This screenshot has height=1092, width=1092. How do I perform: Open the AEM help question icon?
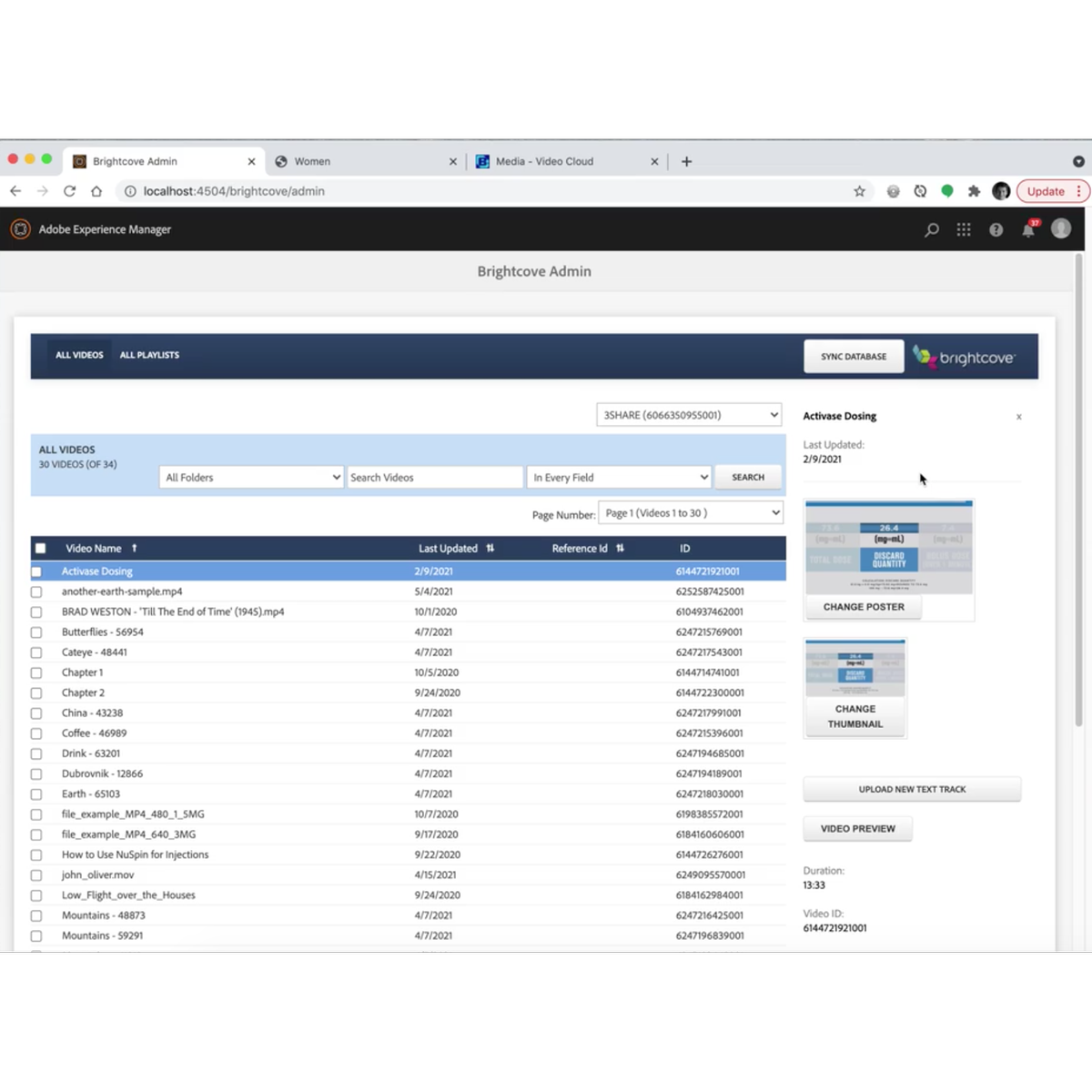(x=996, y=230)
